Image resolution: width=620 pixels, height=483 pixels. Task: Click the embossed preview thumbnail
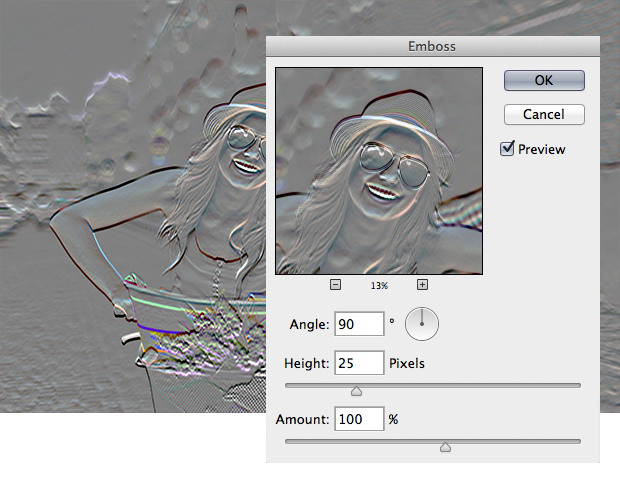pos(379,171)
